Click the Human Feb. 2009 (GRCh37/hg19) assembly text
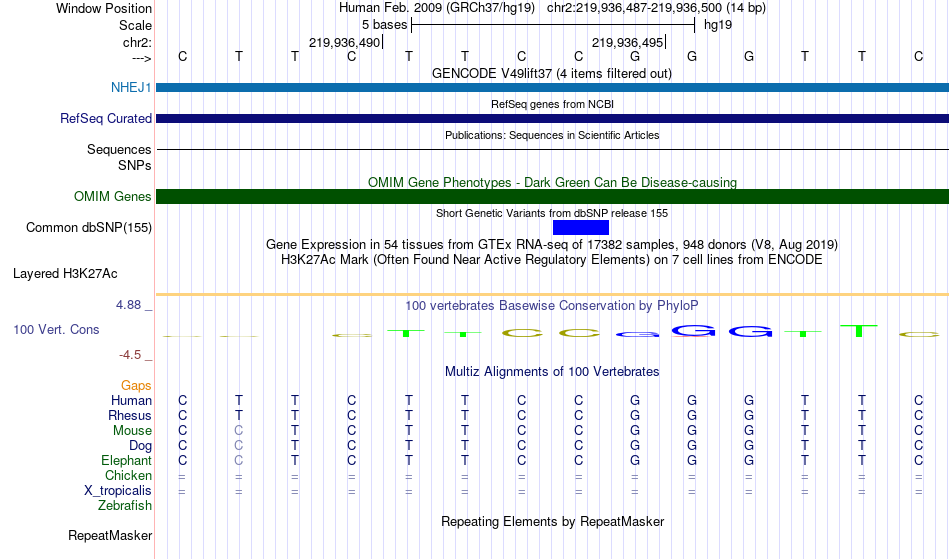 pos(437,8)
